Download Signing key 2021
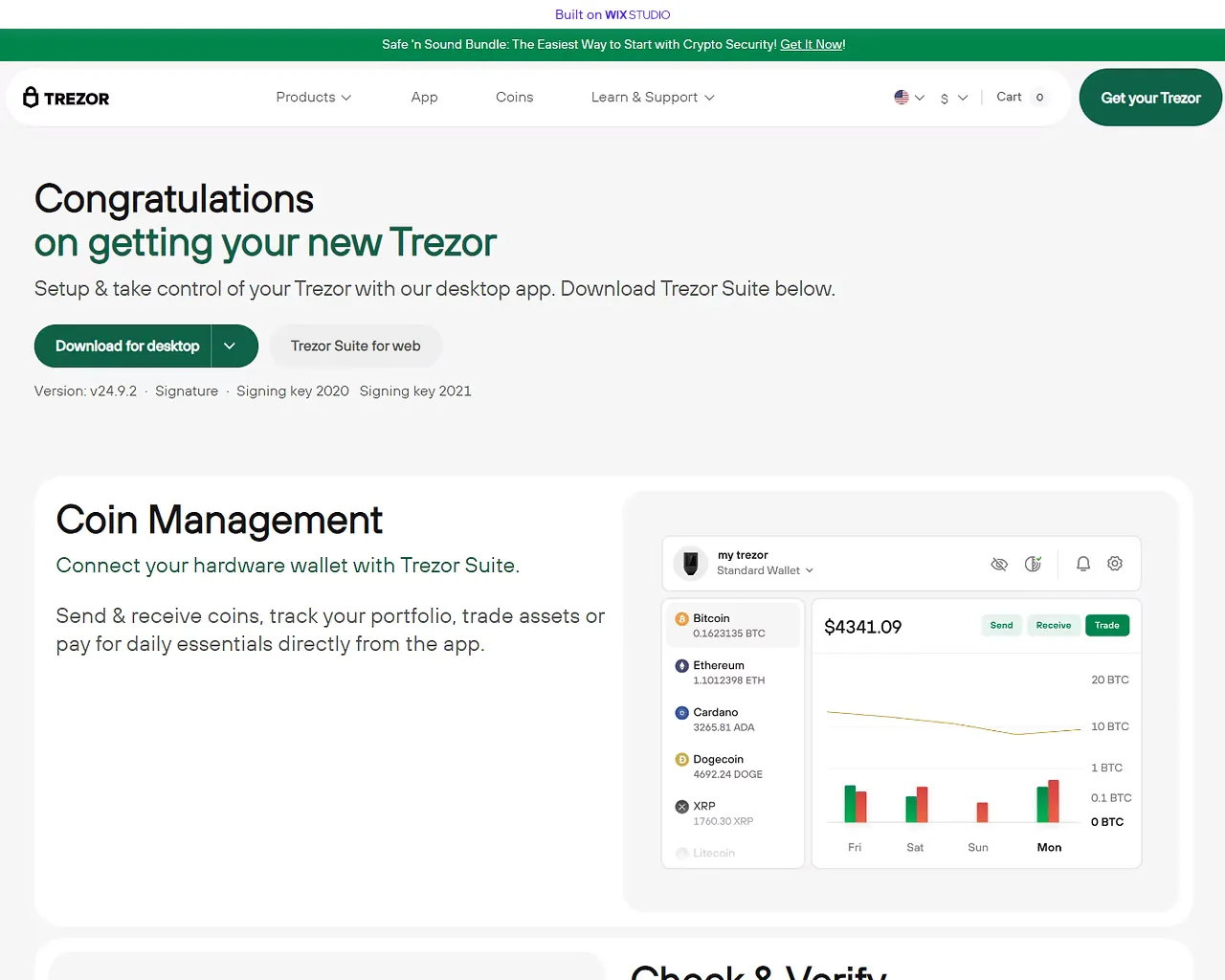This screenshot has height=980, width=1225. pos(415,390)
